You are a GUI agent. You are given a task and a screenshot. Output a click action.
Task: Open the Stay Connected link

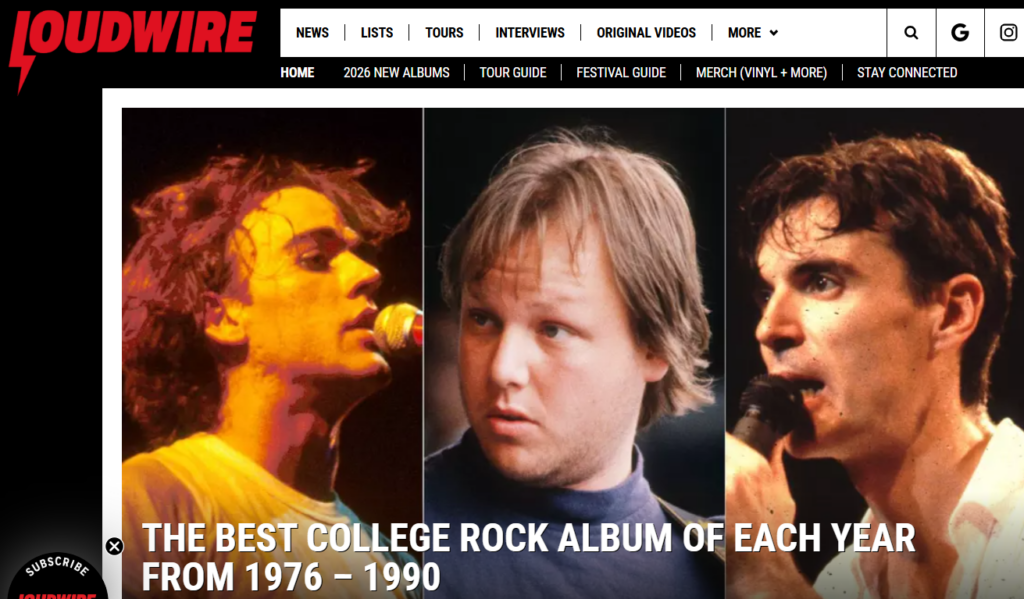coord(907,73)
